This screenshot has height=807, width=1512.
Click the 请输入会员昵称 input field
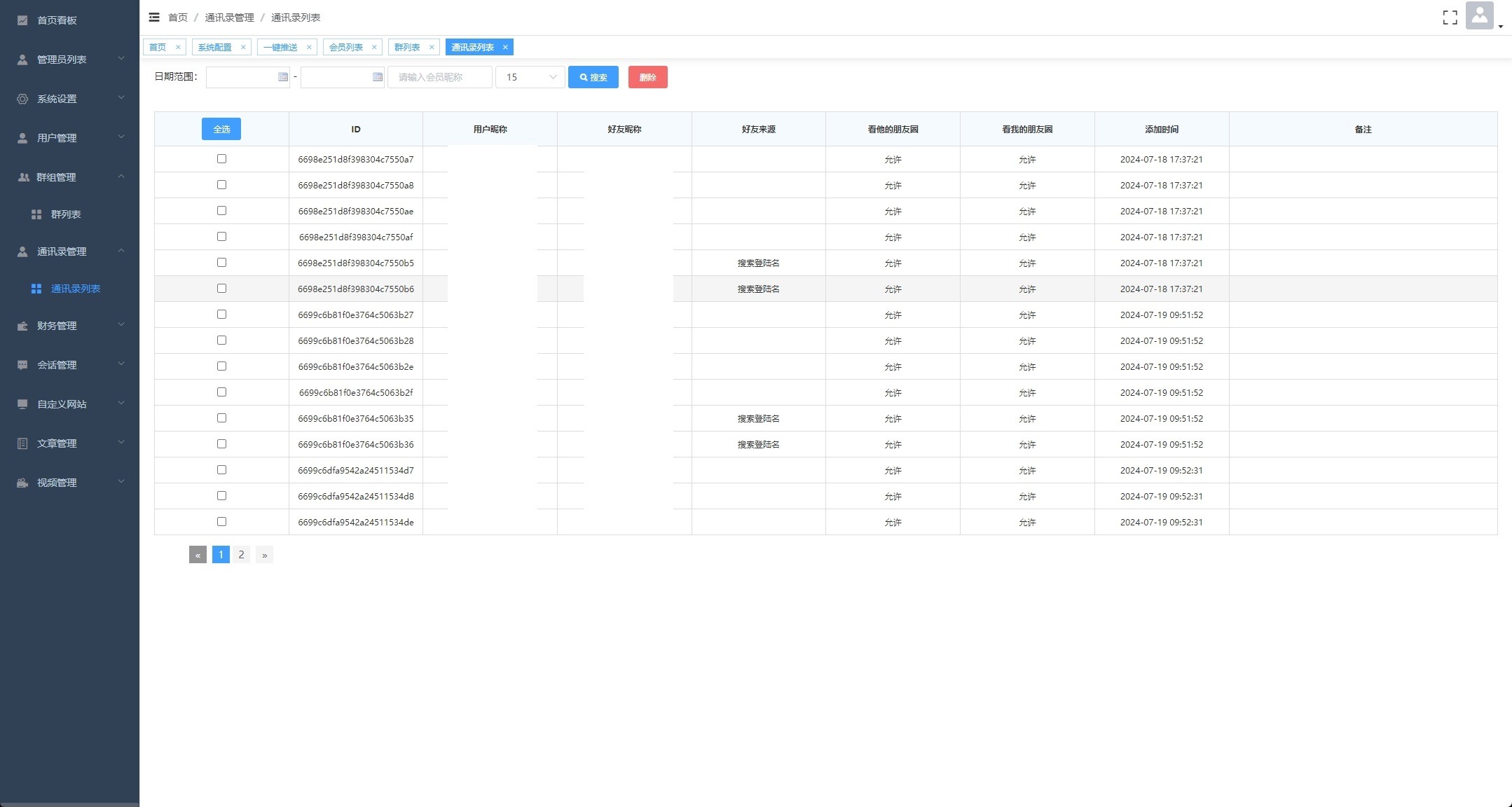point(440,77)
